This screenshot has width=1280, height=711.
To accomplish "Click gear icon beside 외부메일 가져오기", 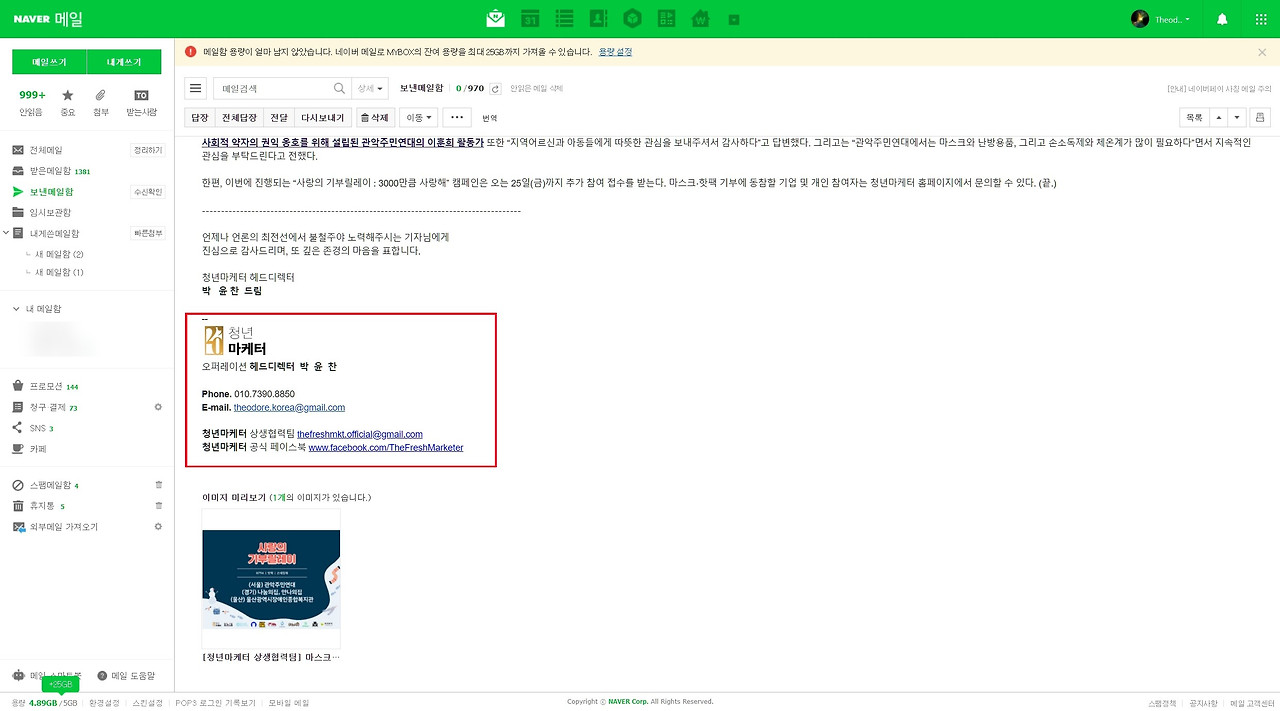I will [157, 526].
